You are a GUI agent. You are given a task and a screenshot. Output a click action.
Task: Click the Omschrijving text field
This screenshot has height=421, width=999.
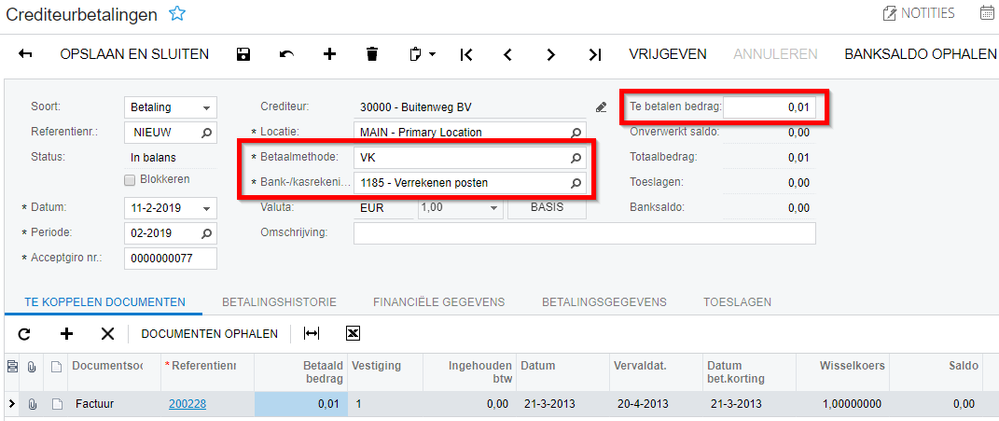pos(584,233)
